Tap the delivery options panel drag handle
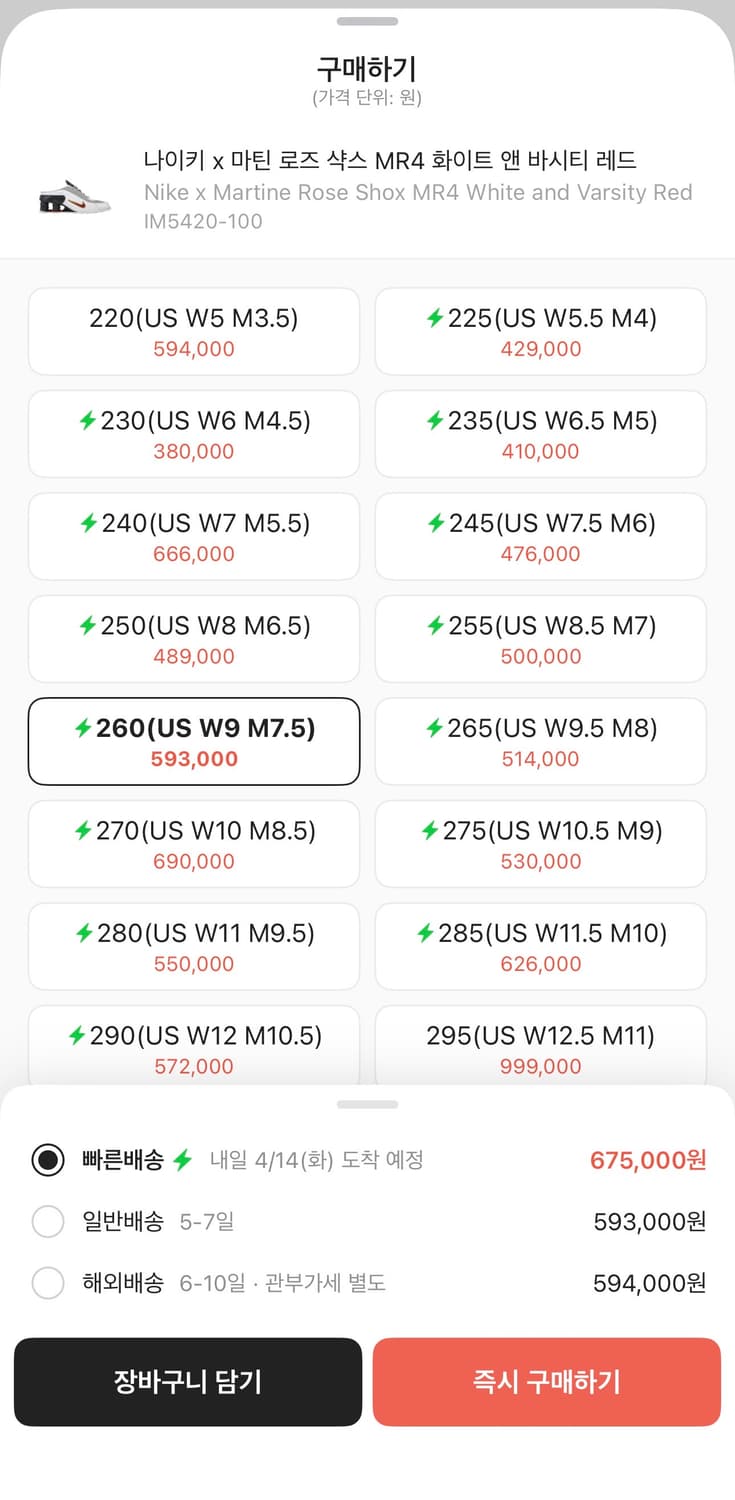Screen dimensions: 735x1500 [x=367, y=1104]
